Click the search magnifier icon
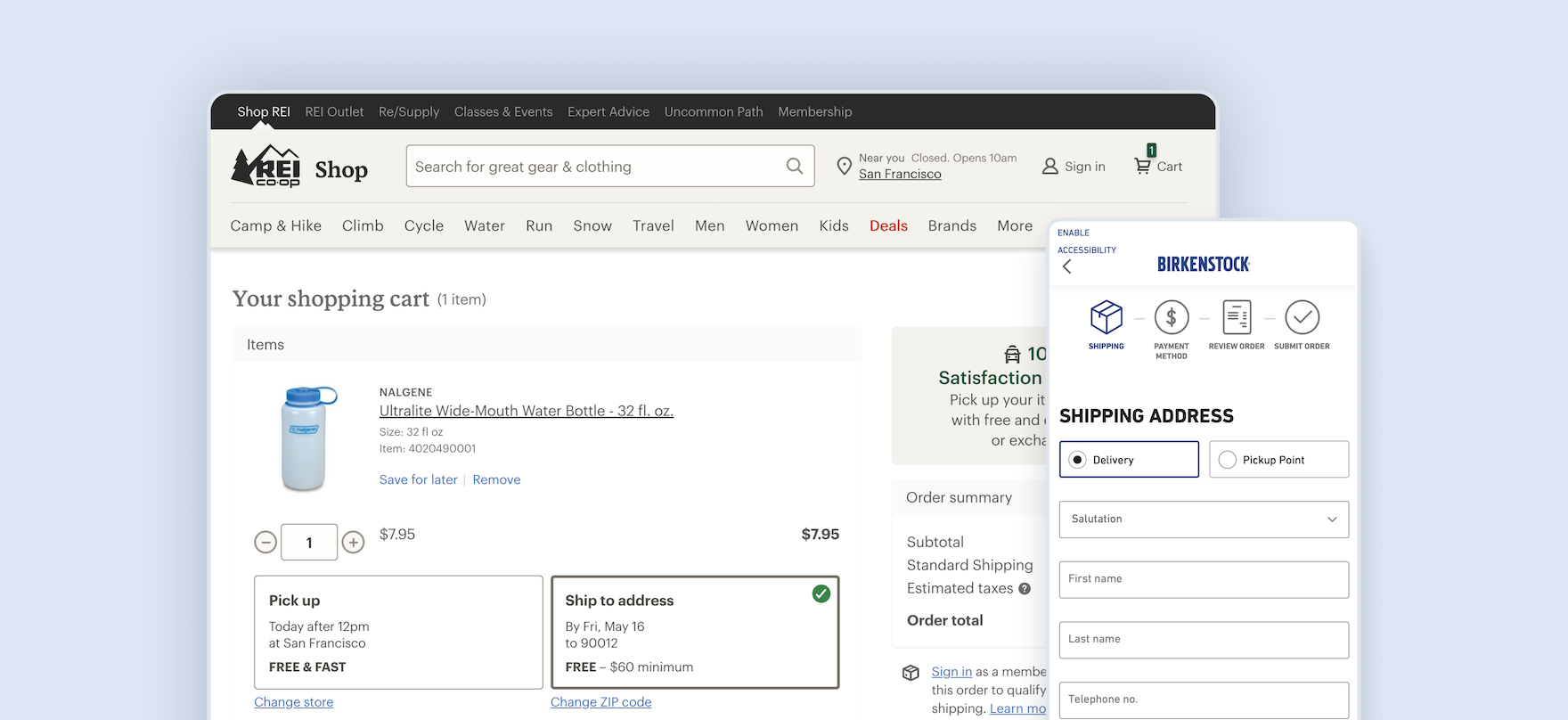This screenshot has width=1568, height=720. pos(794,166)
